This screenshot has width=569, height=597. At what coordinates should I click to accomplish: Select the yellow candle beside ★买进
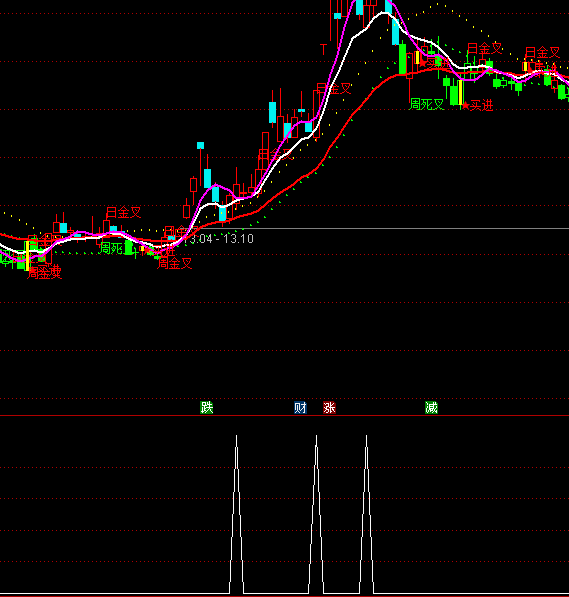(460, 92)
